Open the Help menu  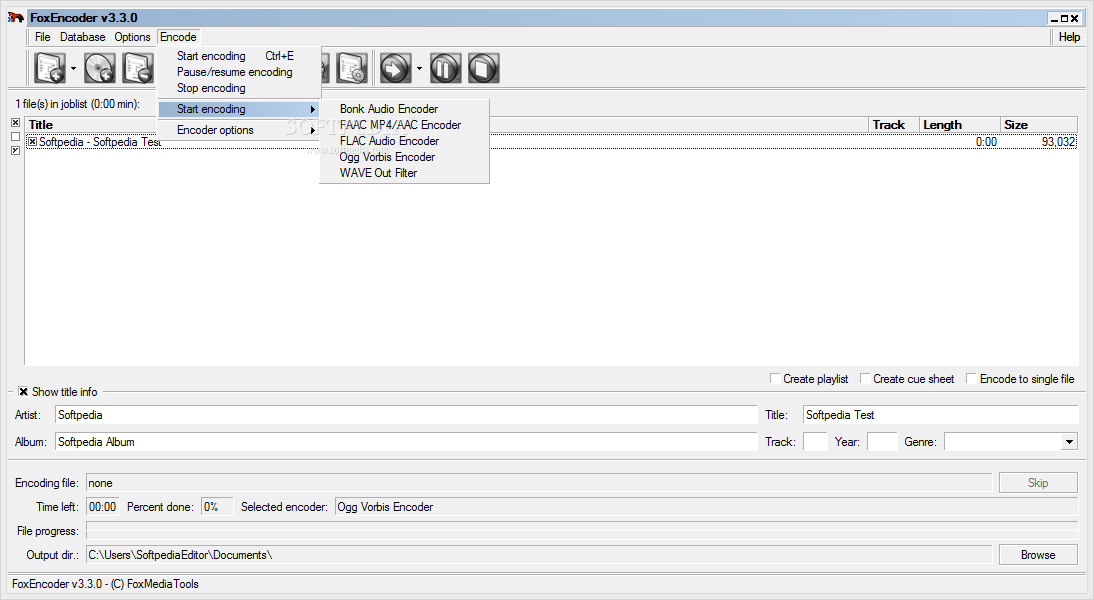tap(1069, 37)
